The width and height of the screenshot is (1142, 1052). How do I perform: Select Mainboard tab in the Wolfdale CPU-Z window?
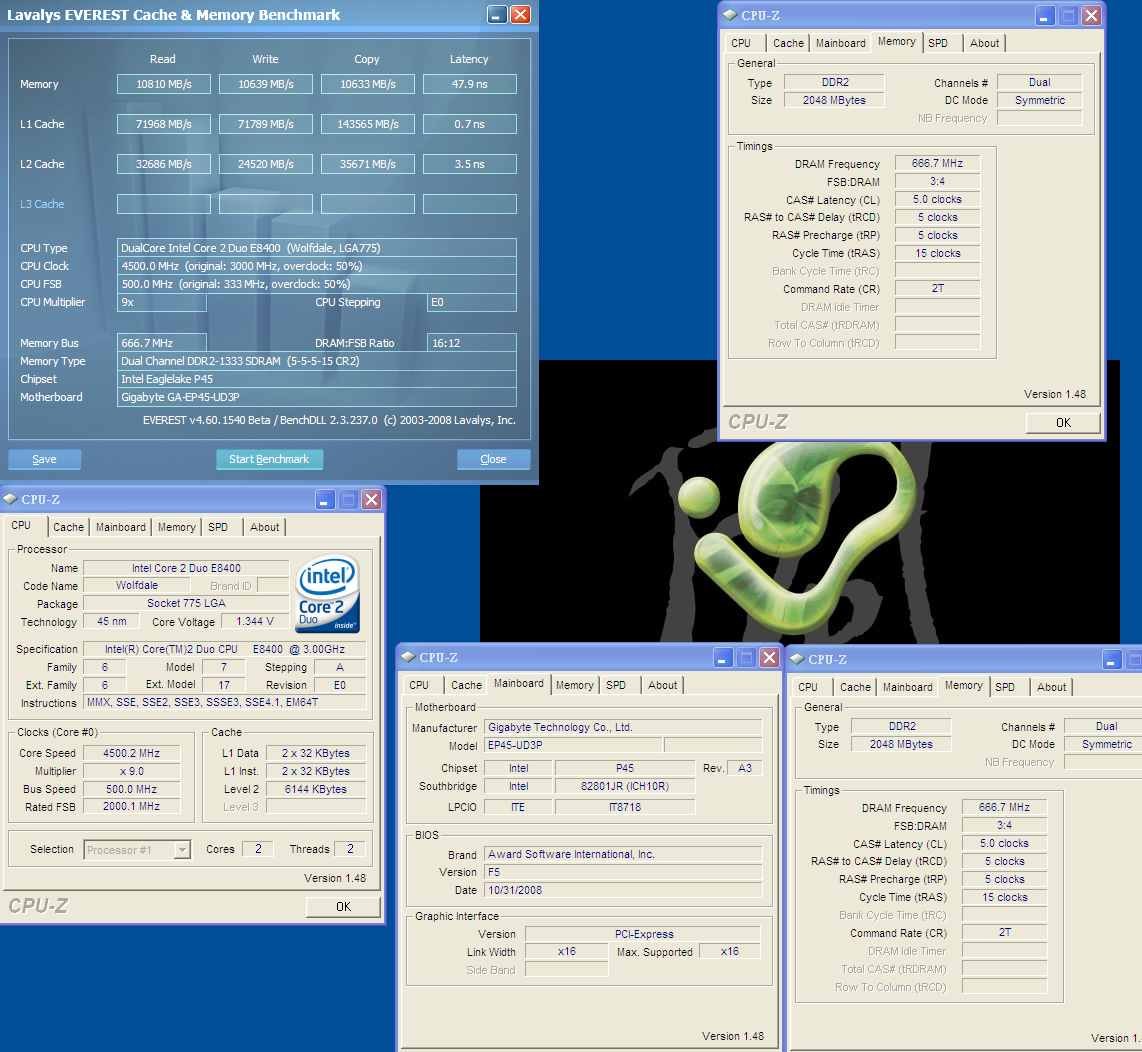[121, 527]
